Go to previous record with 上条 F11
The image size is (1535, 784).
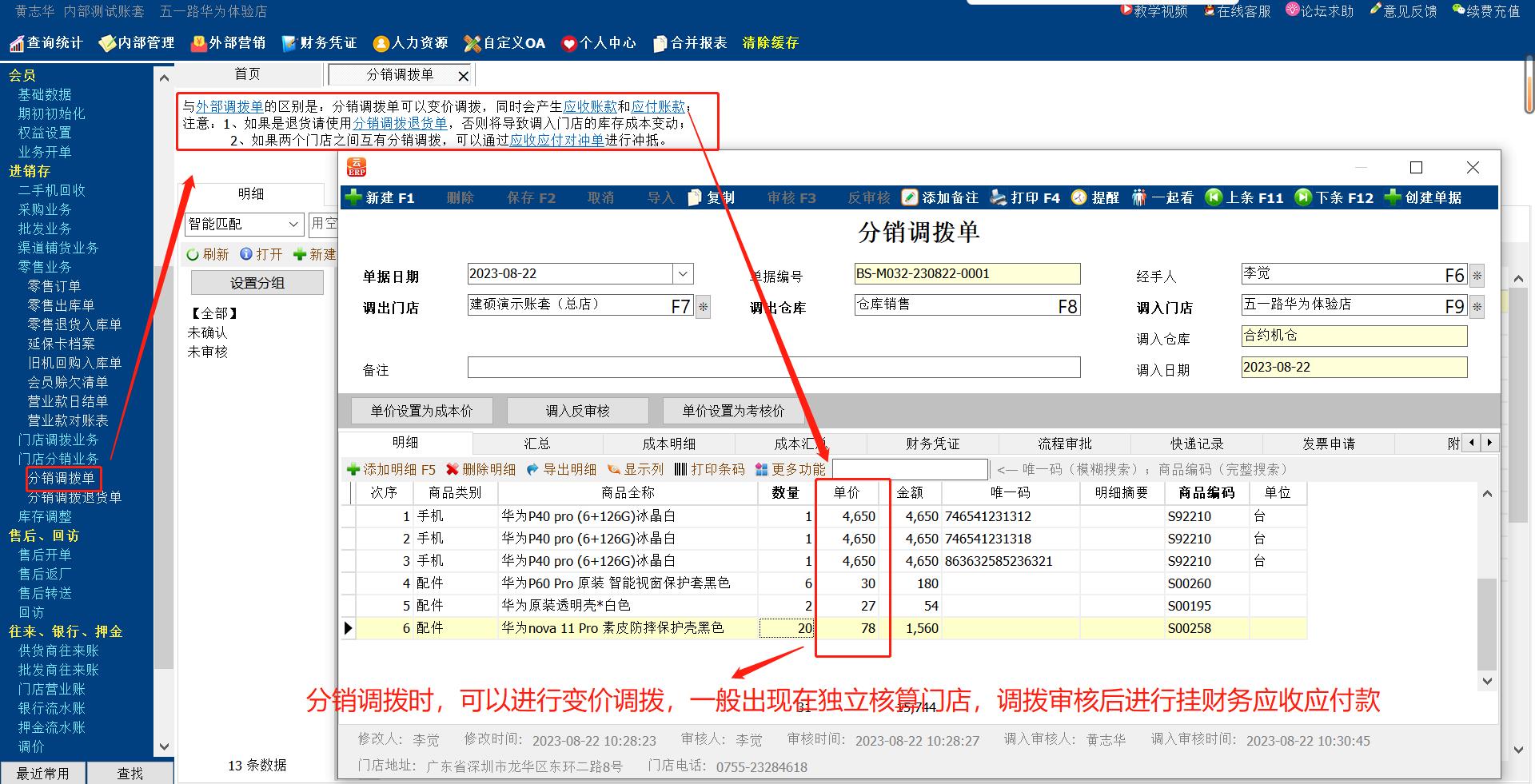coord(1214,197)
